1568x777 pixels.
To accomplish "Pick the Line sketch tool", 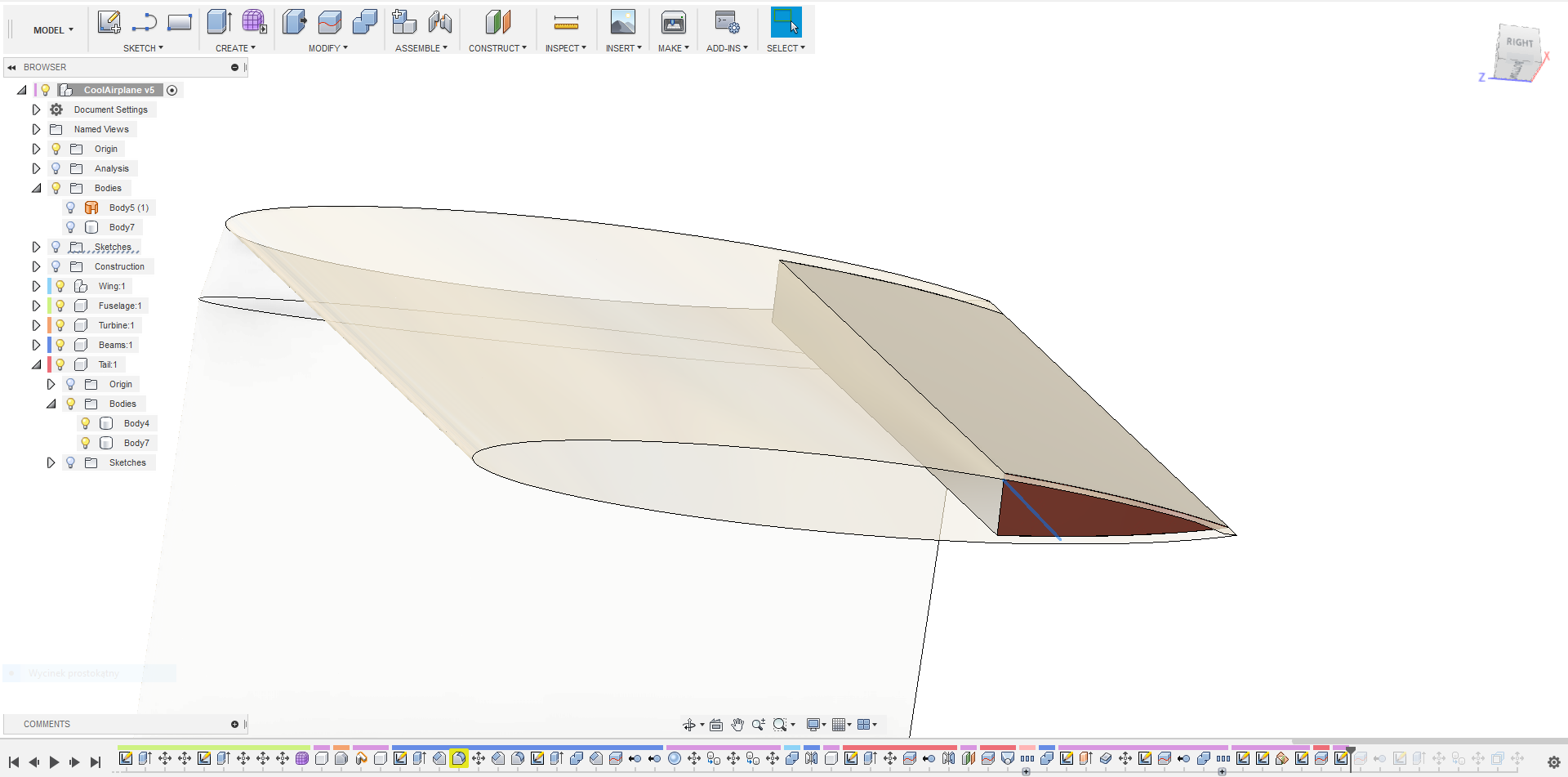I will pyautogui.click(x=144, y=22).
